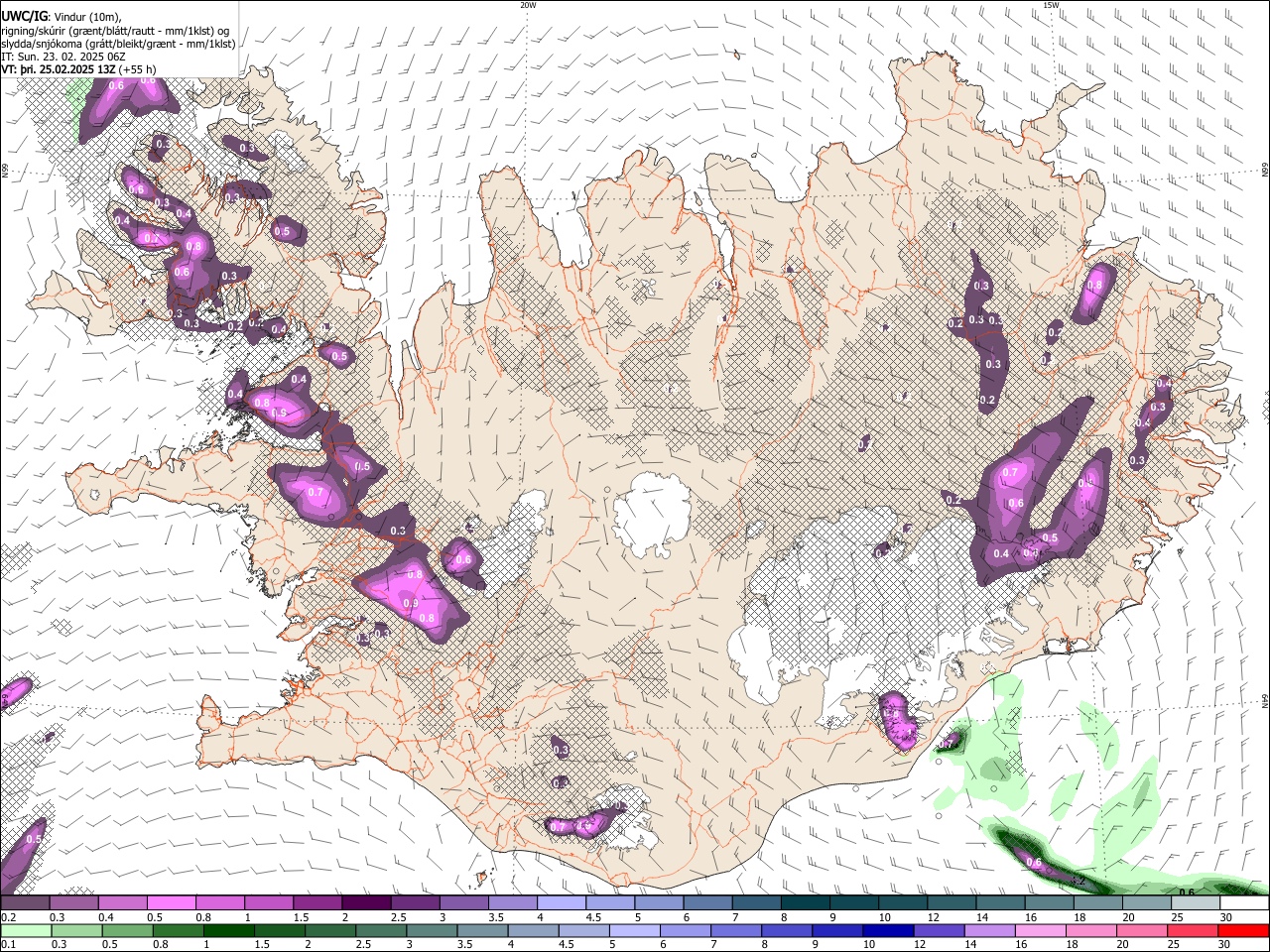Screen dimensions: 1270x952
Task: Click the '20W' longitude label
Action: (x=528, y=5)
